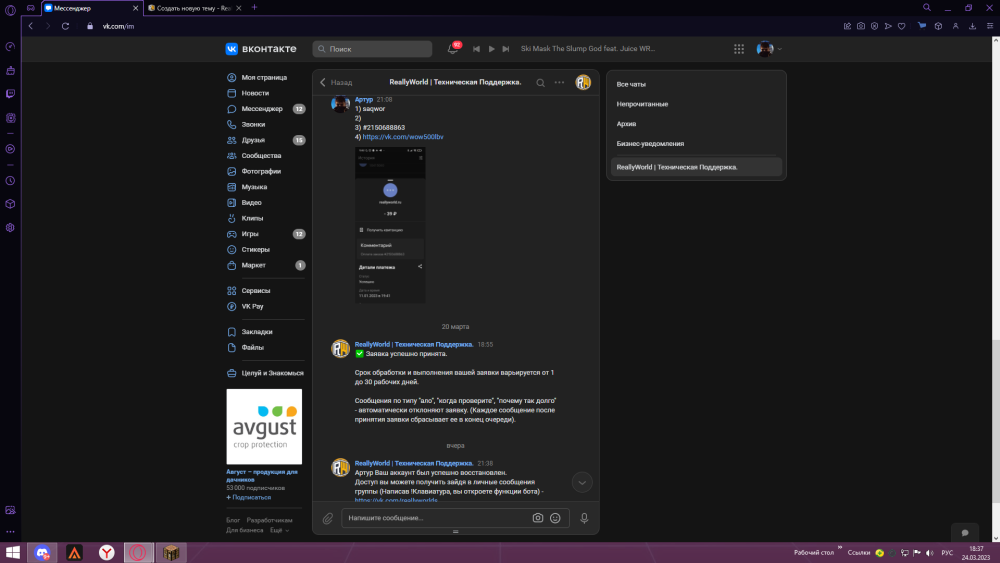Open Minecraft launcher from the taskbar

pyautogui.click(x=170, y=553)
